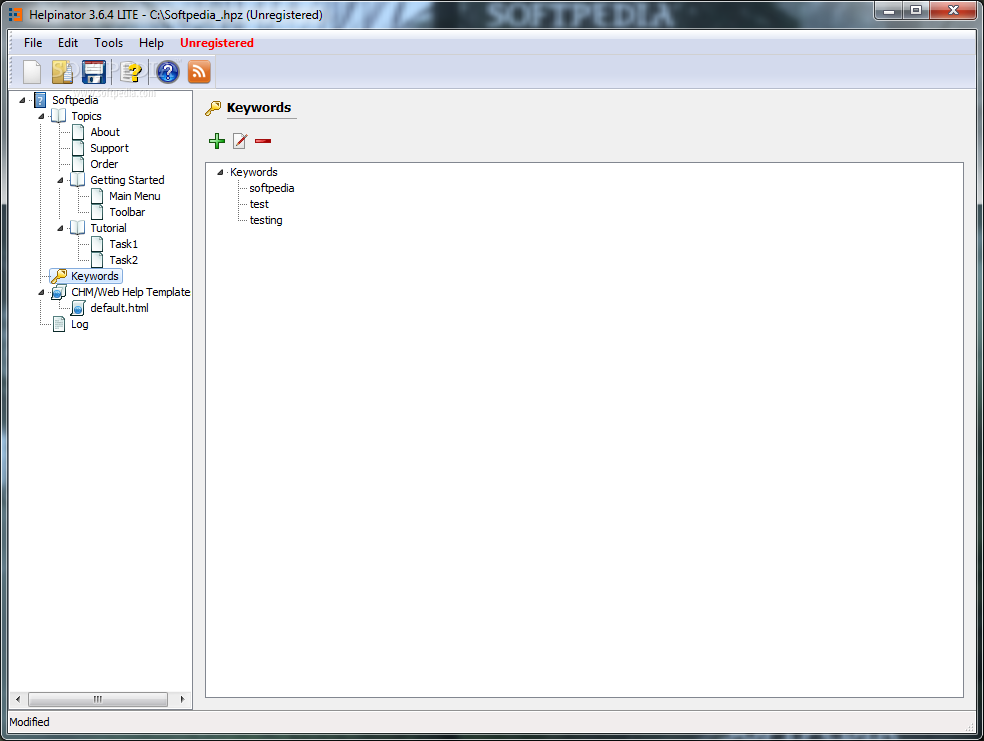Select the About topic
984x741 pixels.
(x=105, y=132)
